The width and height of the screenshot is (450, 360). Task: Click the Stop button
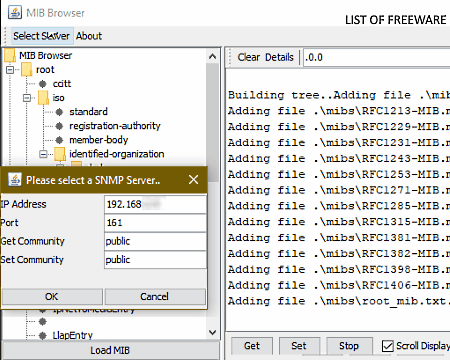point(349,346)
